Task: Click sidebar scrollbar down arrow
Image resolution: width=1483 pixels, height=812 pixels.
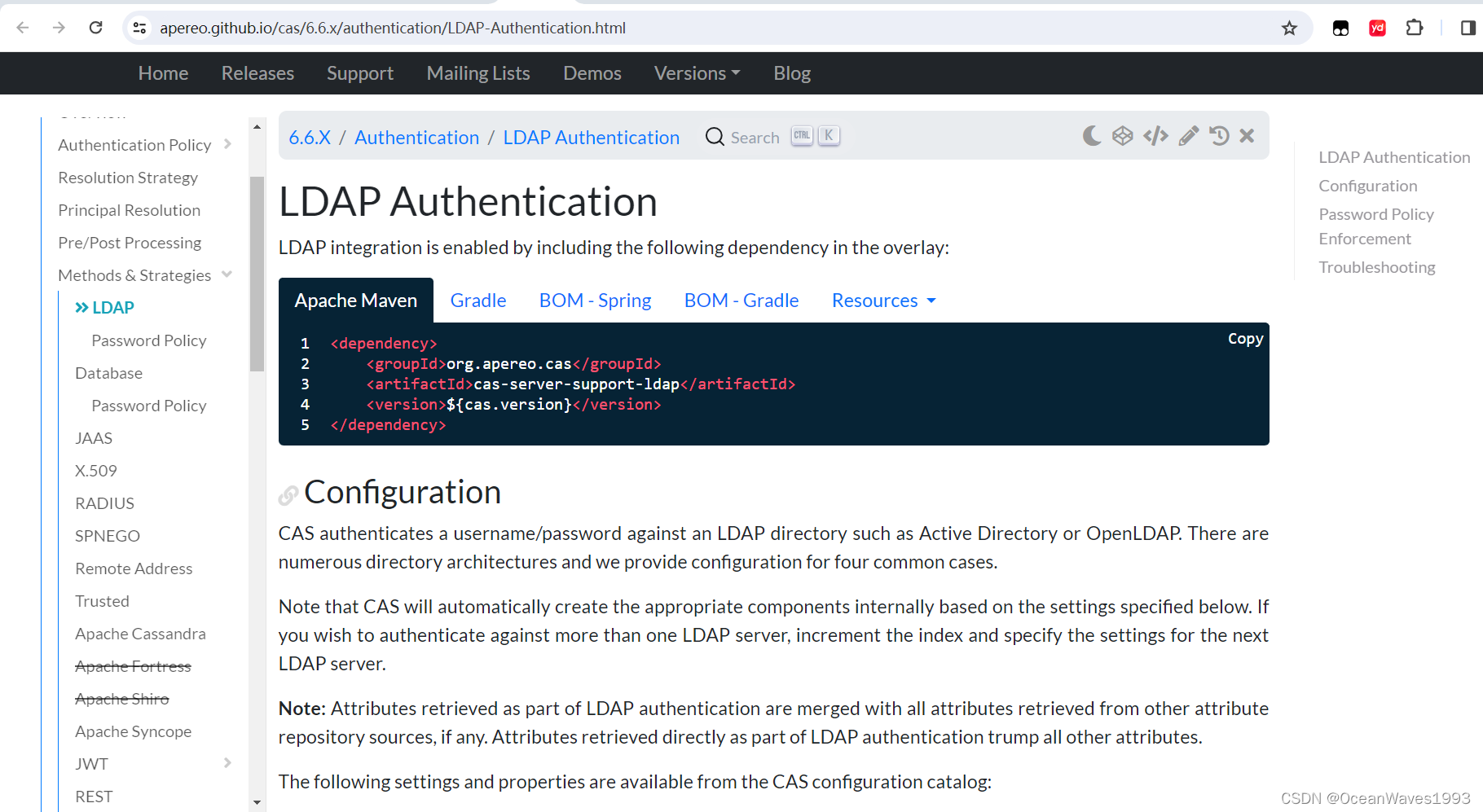Action: click(257, 803)
